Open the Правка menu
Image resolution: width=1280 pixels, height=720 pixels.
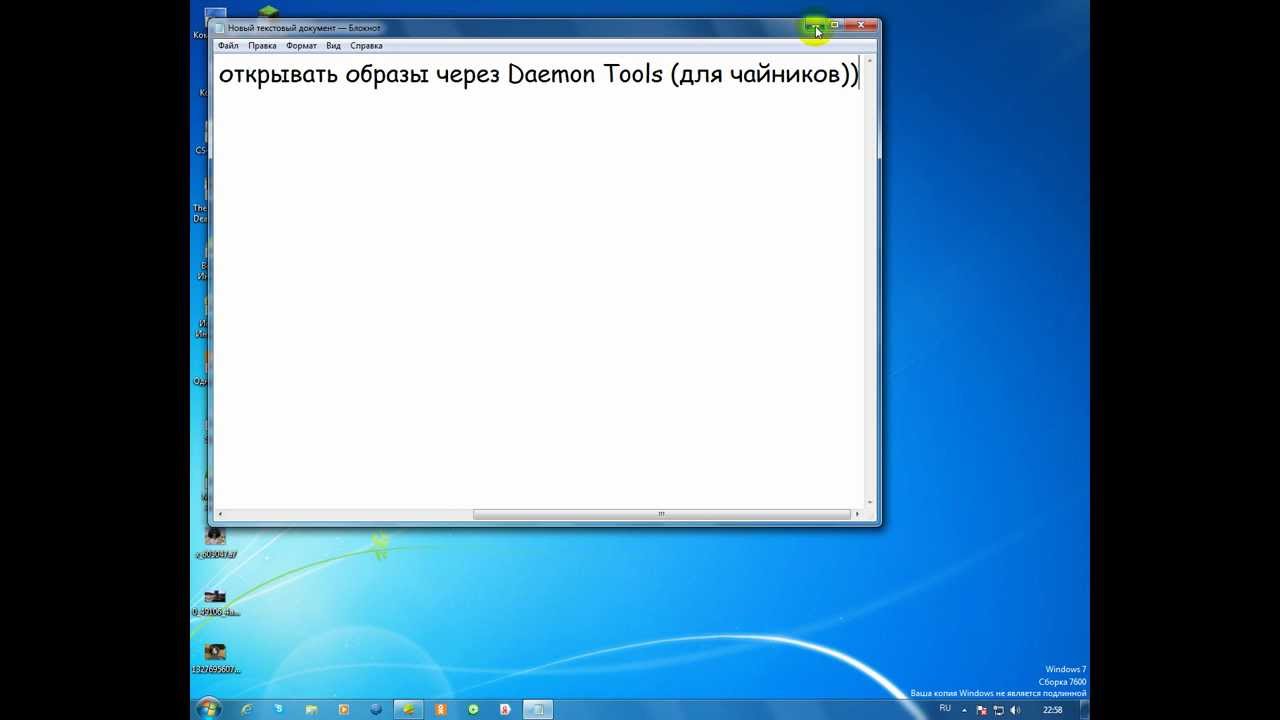[x=262, y=46]
